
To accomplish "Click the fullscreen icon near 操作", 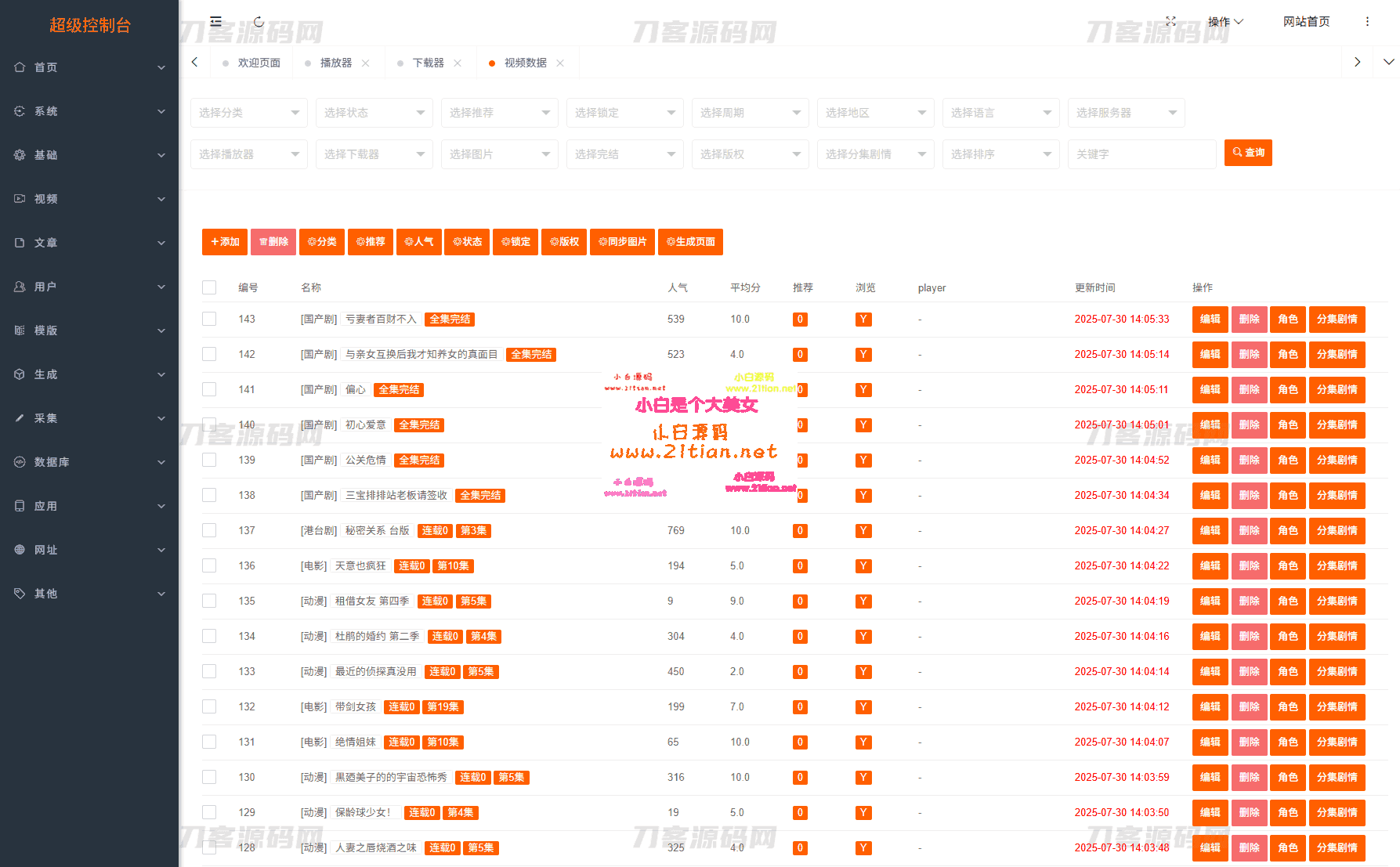I will tap(1170, 22).
